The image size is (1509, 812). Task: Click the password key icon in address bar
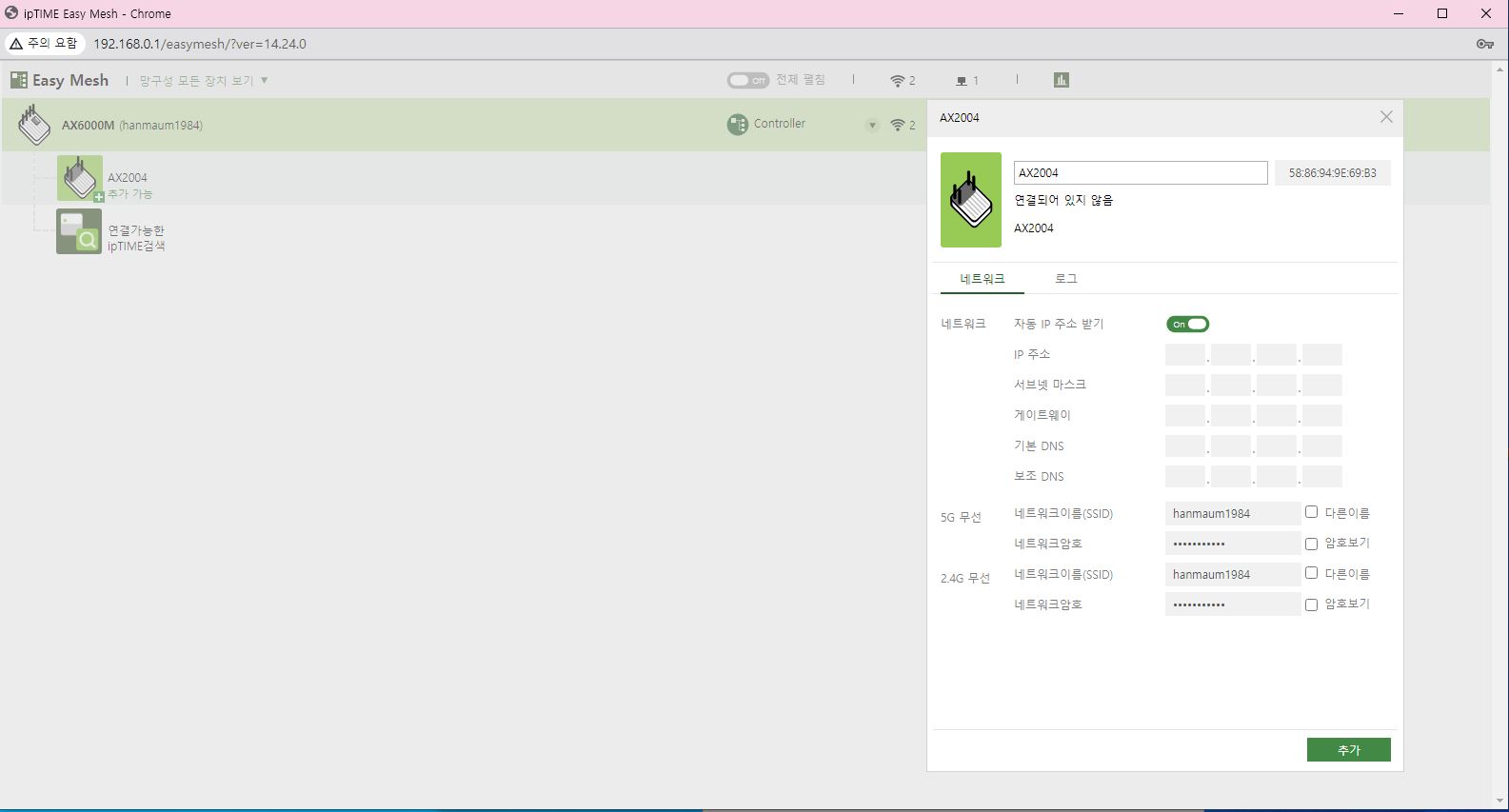[1484, 44]
